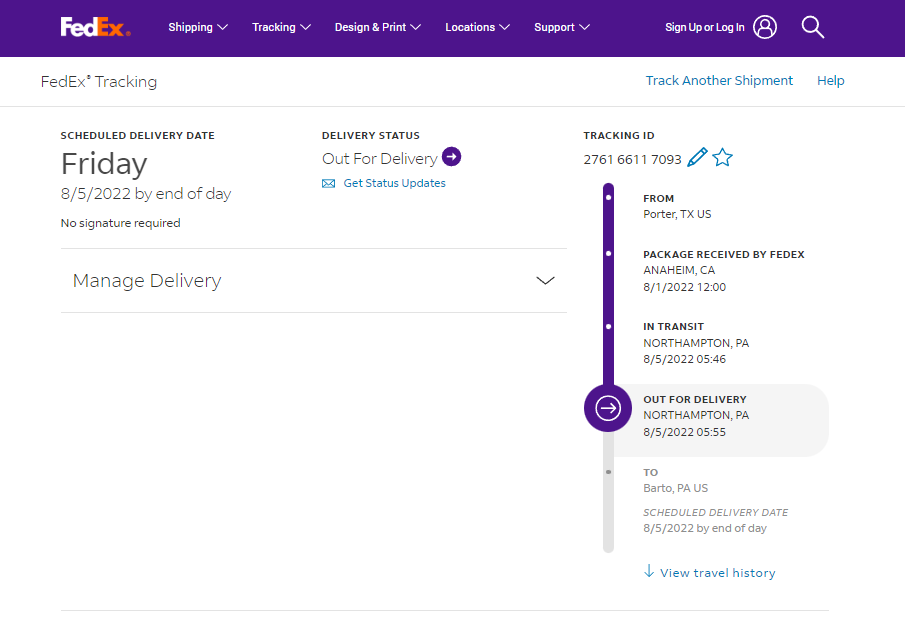This screenshot has height=634, width=905.
Task: Click the down arrow next to View travel history
Action: click(649, 571)
